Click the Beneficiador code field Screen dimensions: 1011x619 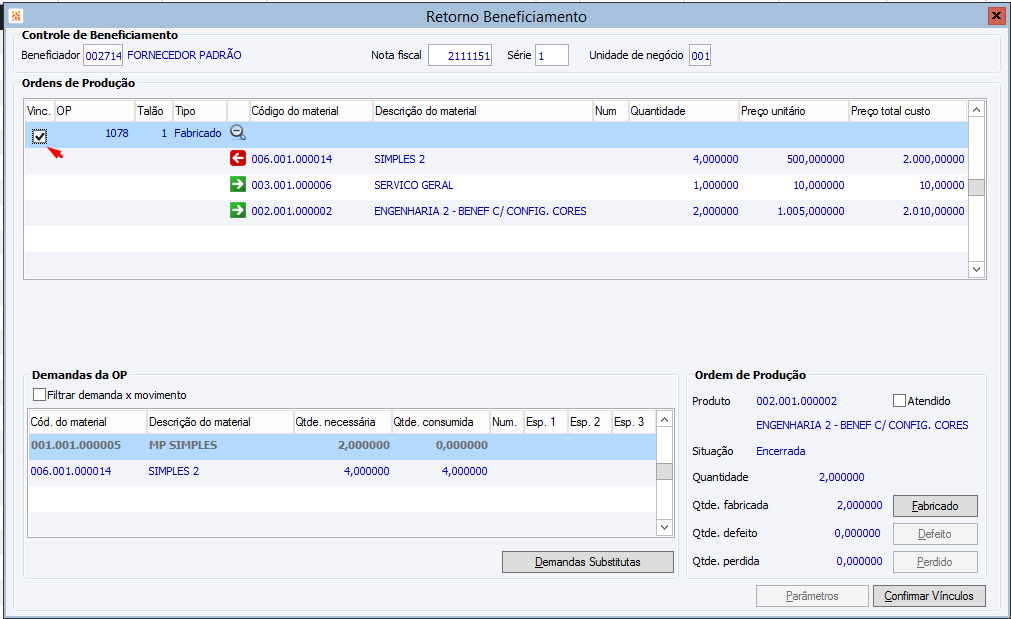coord(103,56)
